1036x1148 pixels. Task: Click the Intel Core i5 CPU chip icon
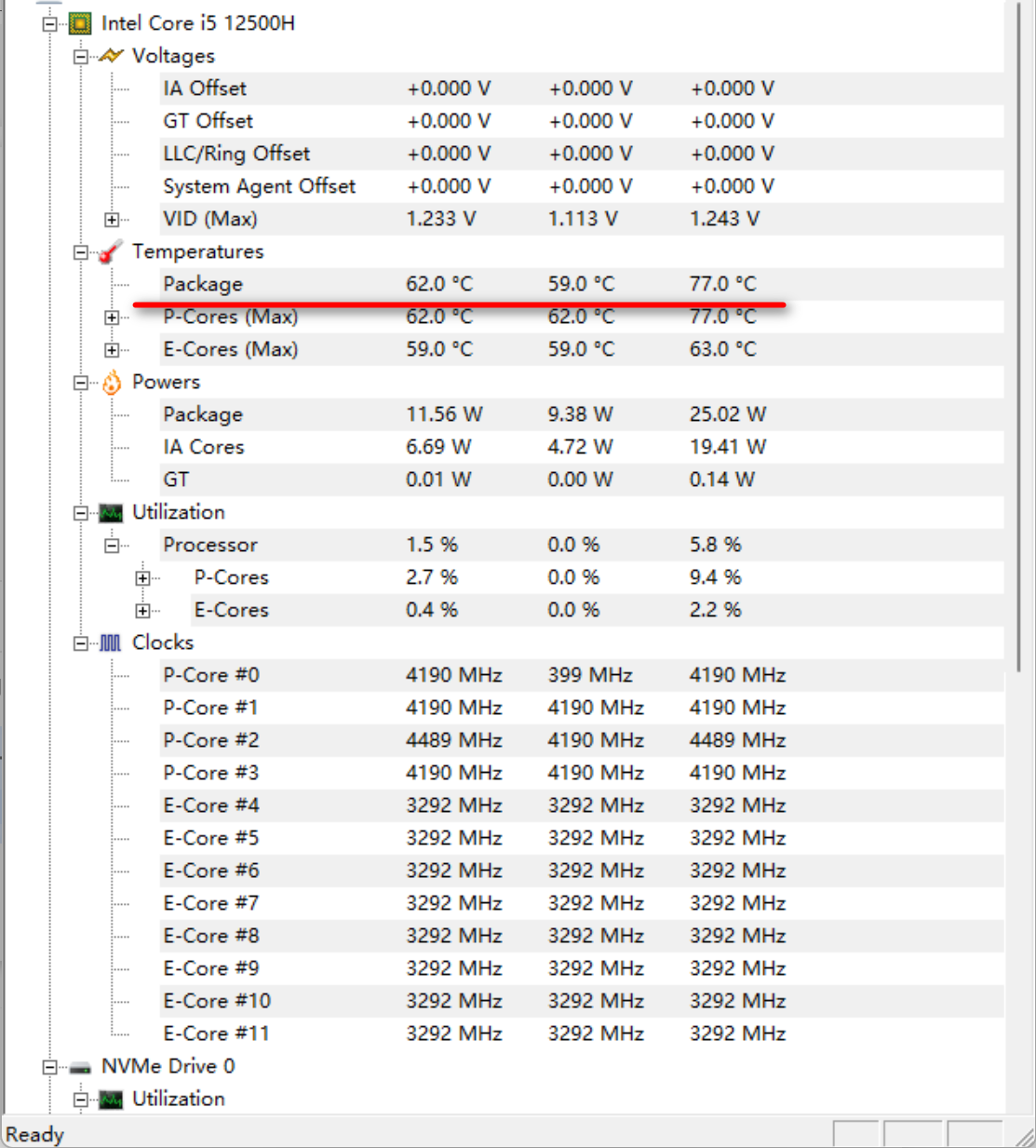[x=81, y=23]
